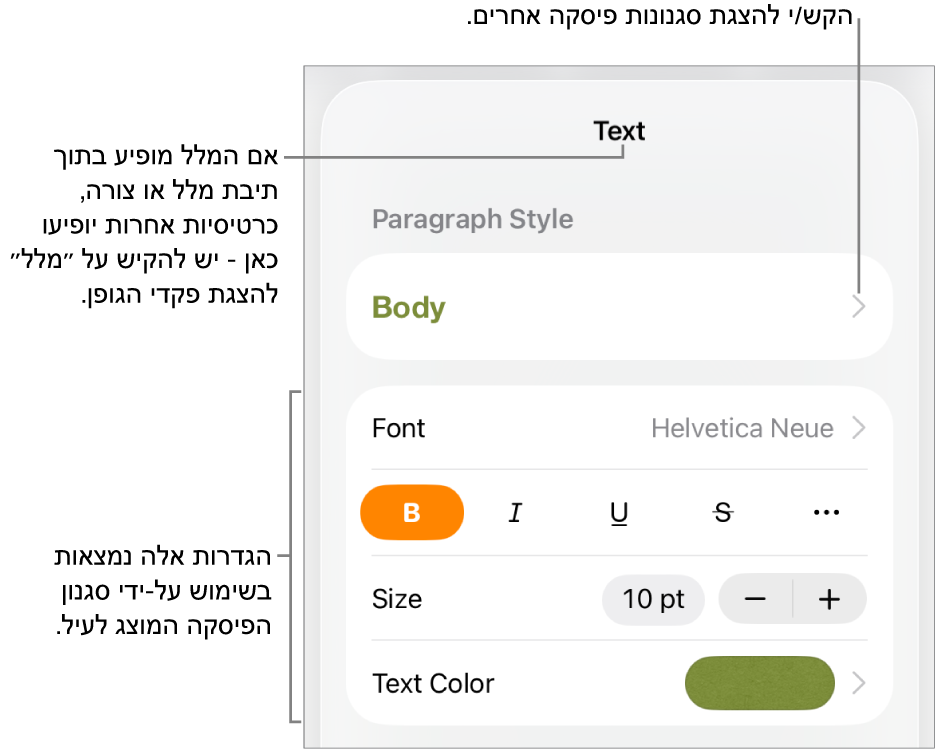Click the Size label

[x=397, y=599]
